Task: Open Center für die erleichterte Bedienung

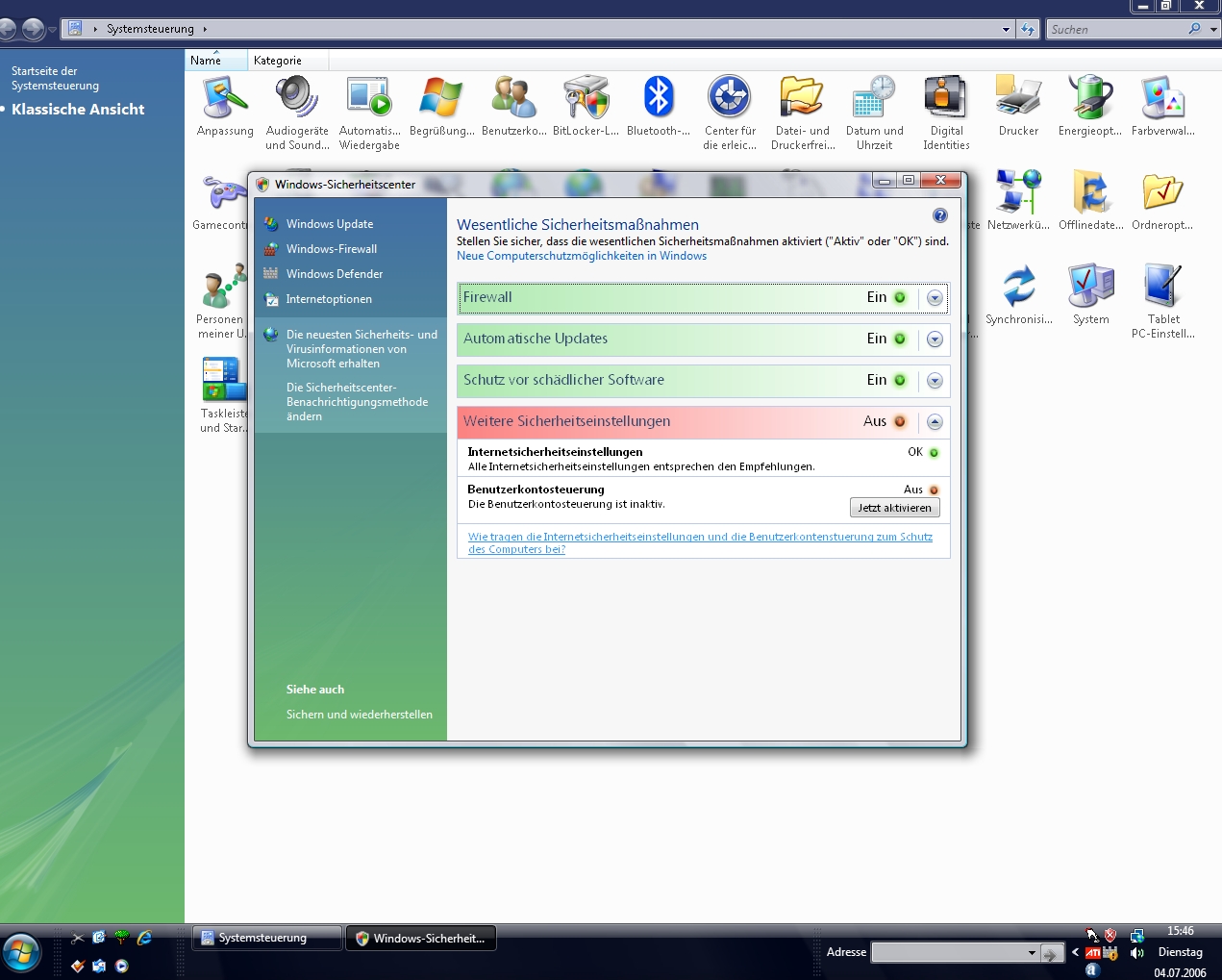Action: click(730, 113)
